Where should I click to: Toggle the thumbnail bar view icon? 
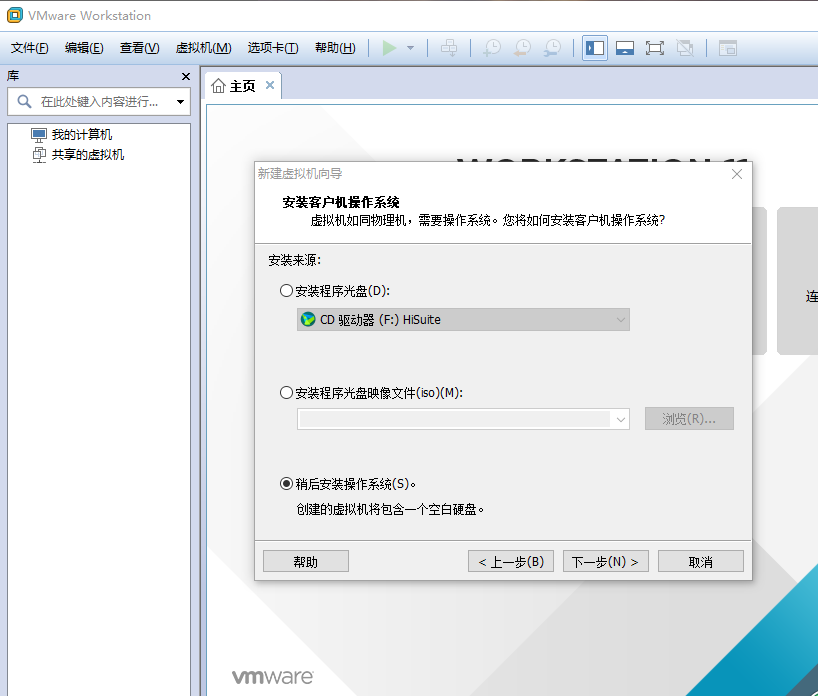(x=624, y=48)
